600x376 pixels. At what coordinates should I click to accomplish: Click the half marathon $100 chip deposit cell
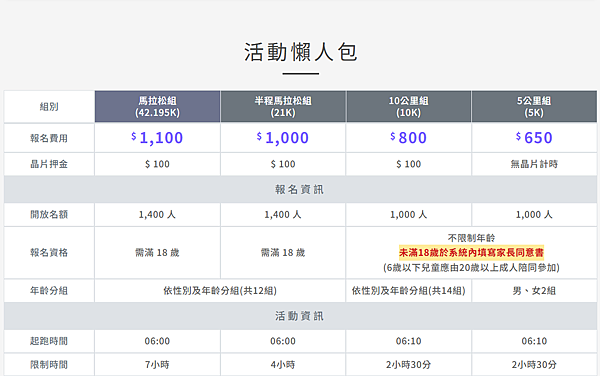click(x=283, y=164)
